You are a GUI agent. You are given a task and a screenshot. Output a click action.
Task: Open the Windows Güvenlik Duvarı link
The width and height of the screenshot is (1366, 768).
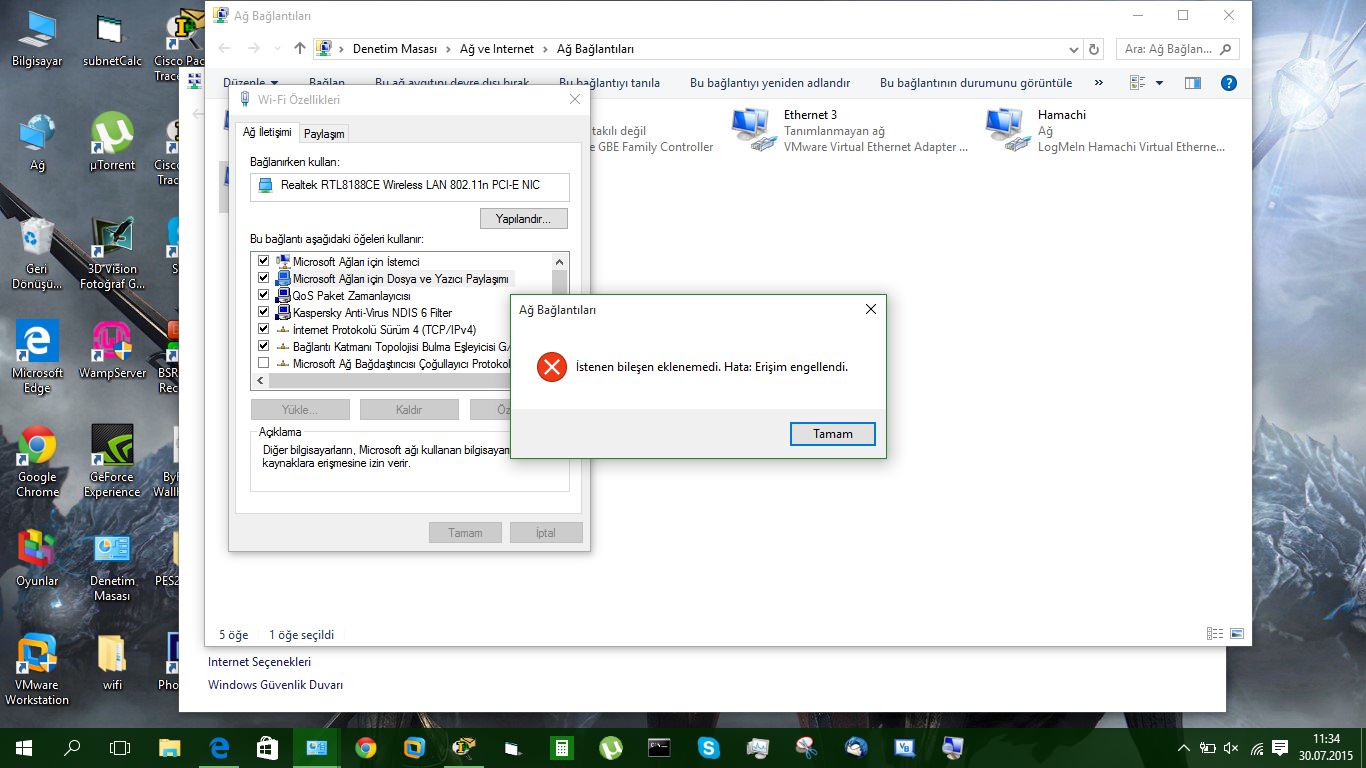(275, 685)
